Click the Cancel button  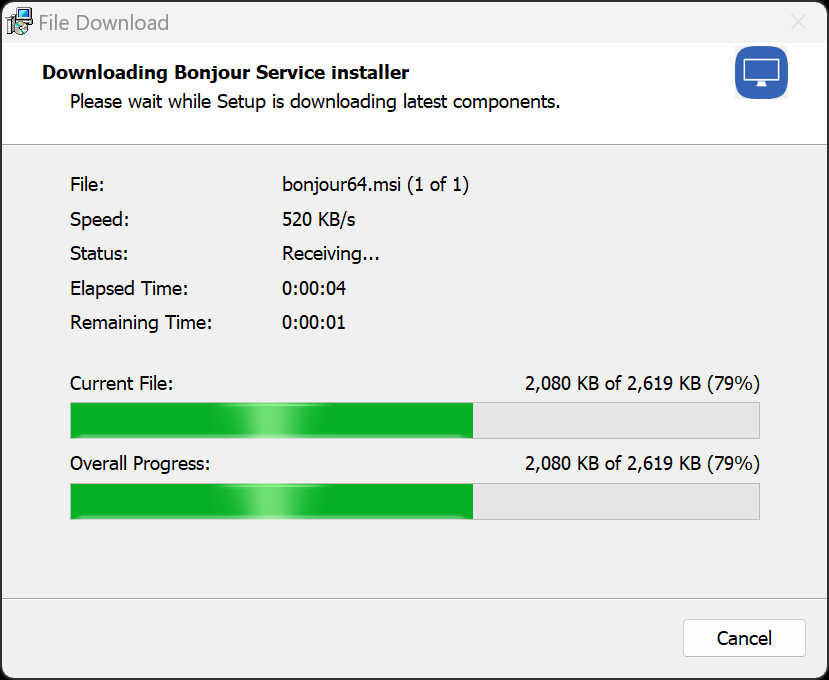pyautogui.click(x=744, y=638)
